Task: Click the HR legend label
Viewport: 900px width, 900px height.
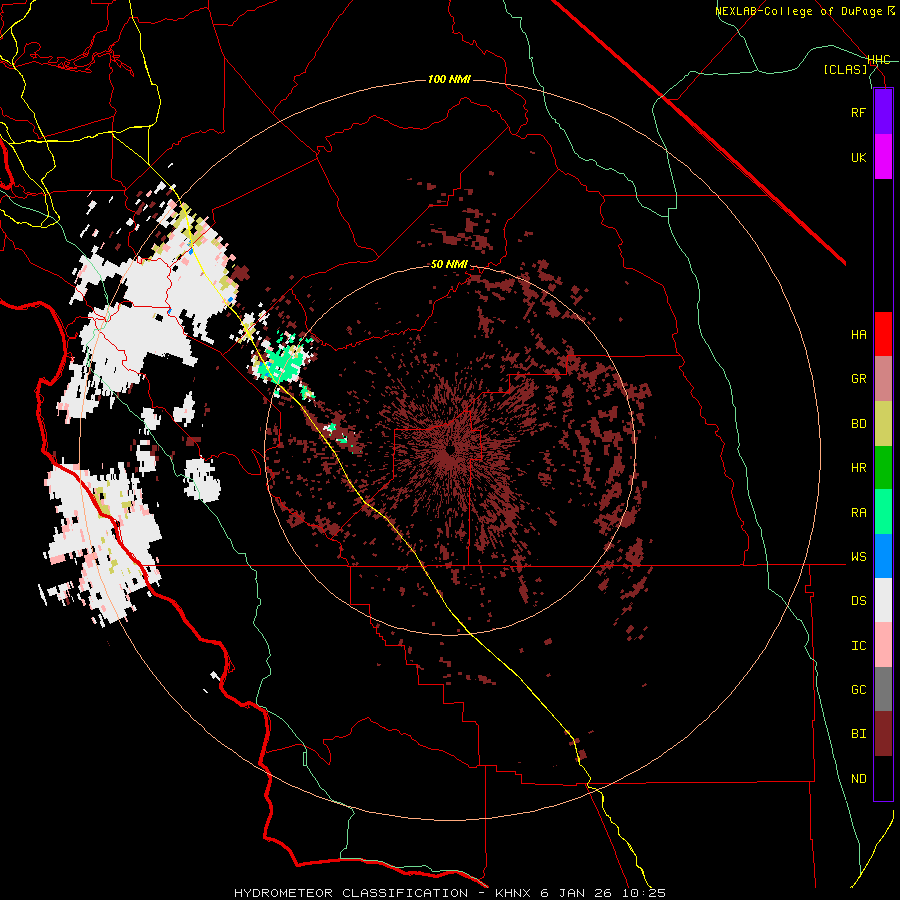Action: click(x=858, y=468)
